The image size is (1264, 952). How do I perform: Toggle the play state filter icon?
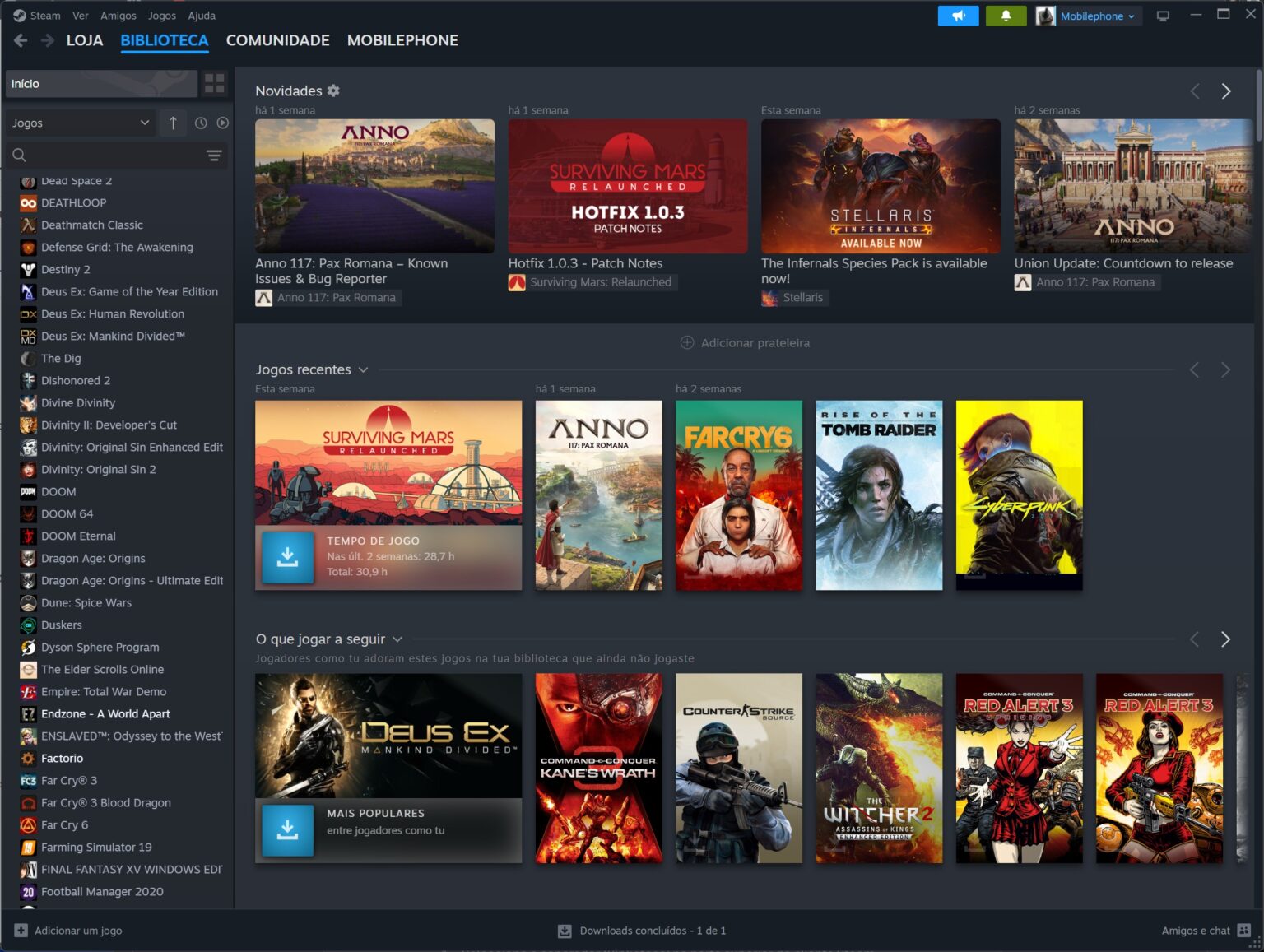click(x=223, y=123)
